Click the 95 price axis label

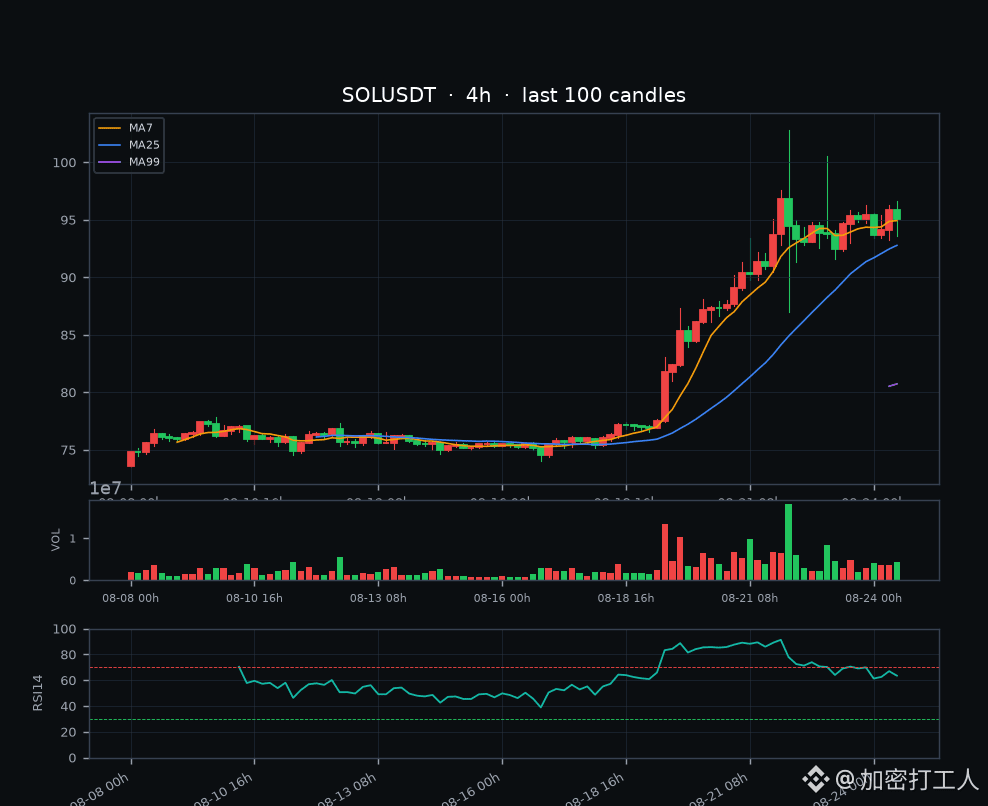click(x=68, y=221)
